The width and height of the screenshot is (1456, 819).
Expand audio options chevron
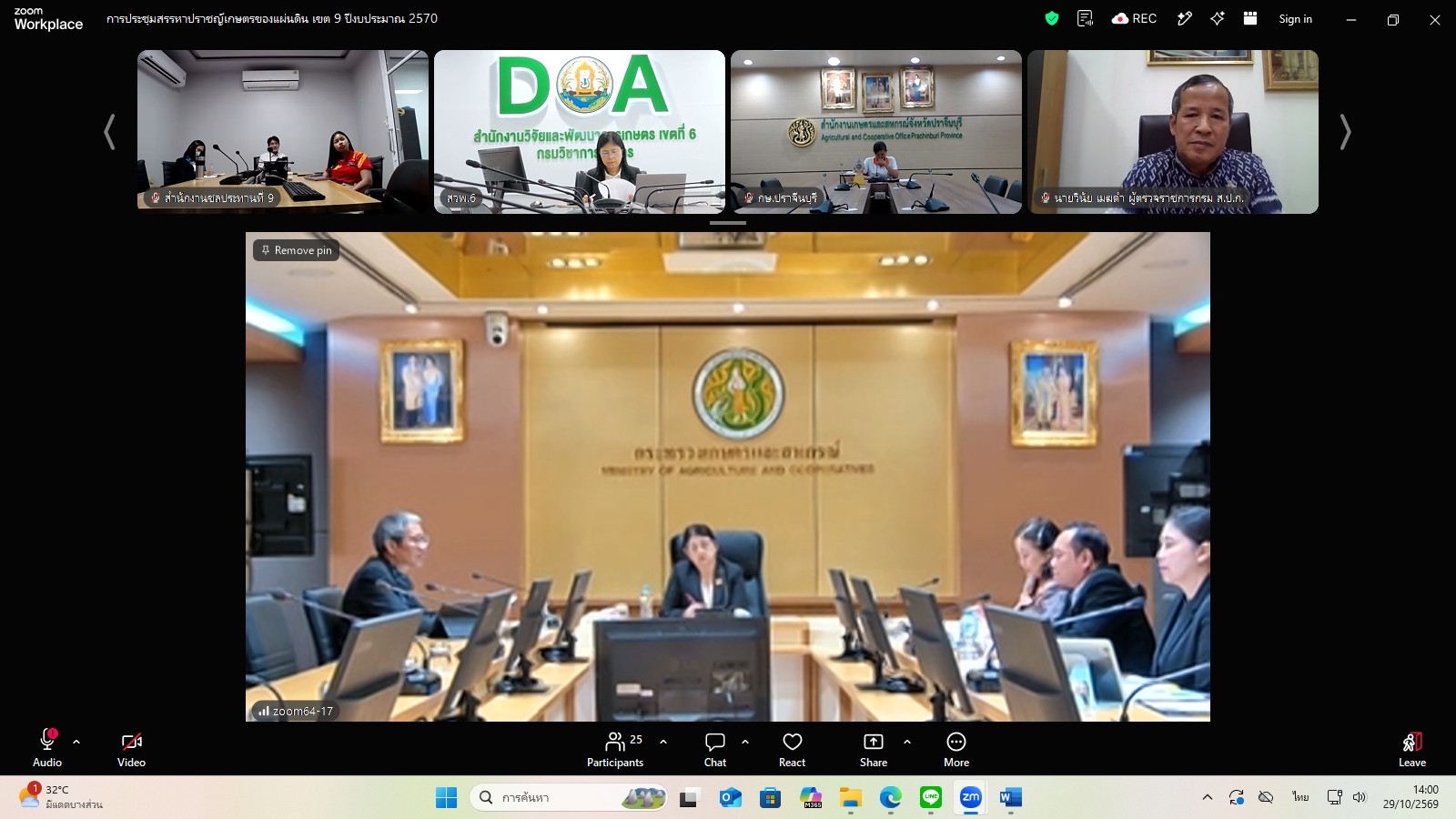(x=76, y=742)
